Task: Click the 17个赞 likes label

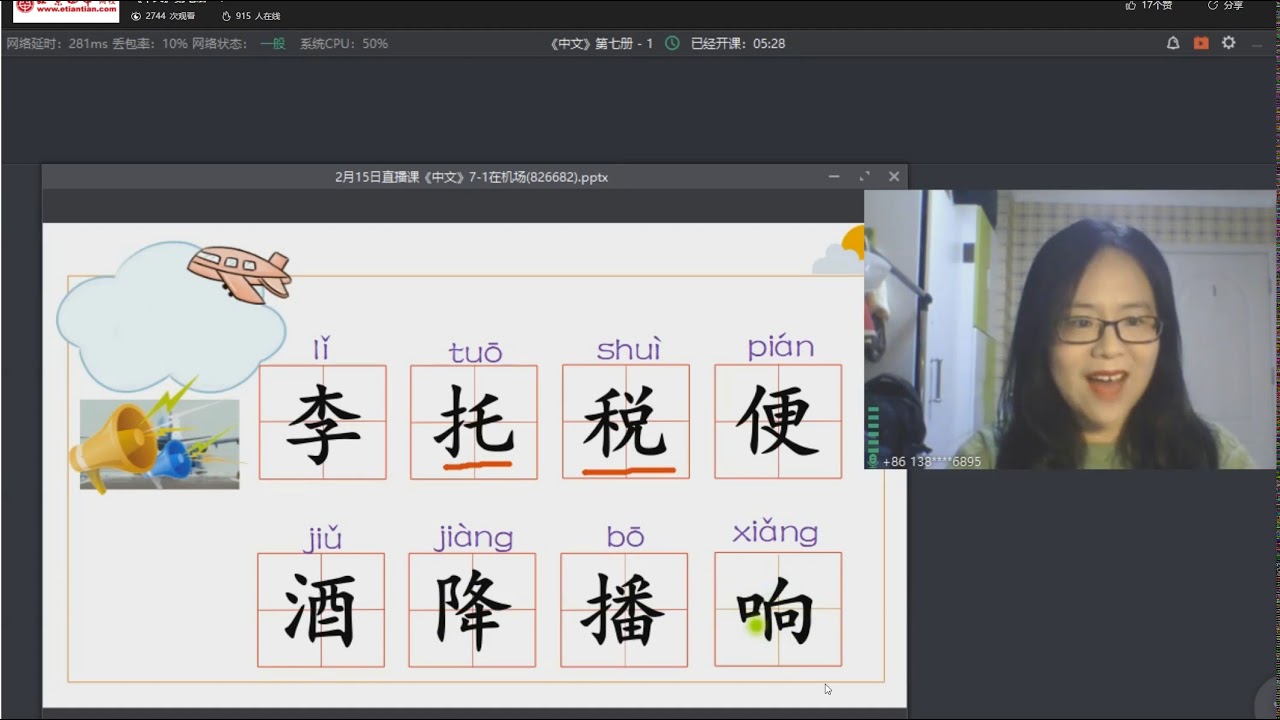Action: pos(1157,5)
